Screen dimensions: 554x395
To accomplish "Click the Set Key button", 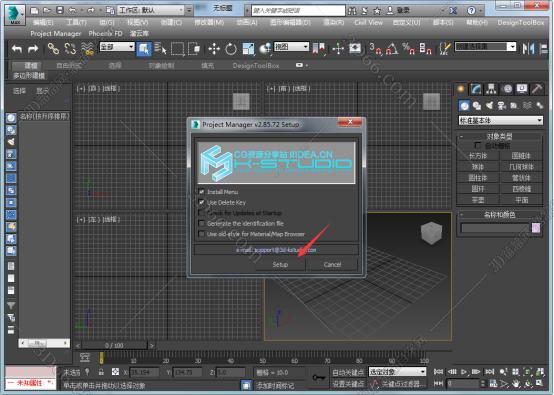I will tap(348, 383).
